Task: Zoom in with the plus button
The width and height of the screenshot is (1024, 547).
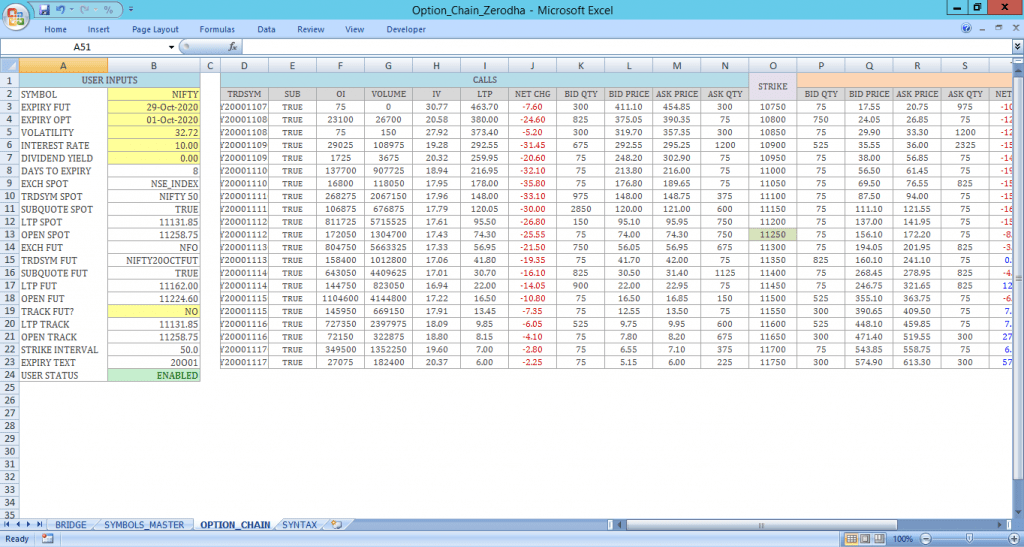Action: [x=1013, y=539]
